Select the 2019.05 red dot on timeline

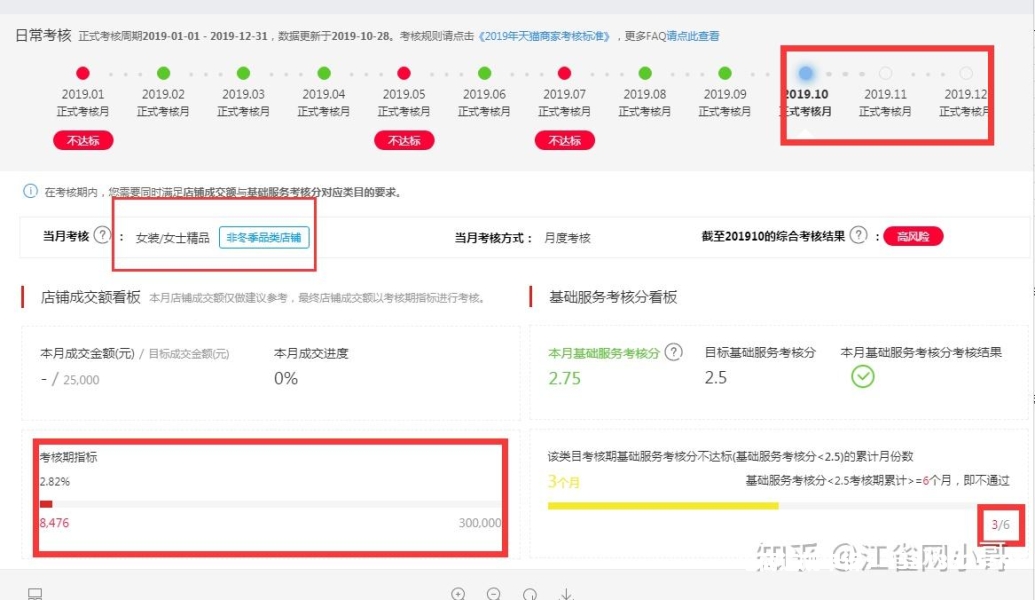pos(404,73)
